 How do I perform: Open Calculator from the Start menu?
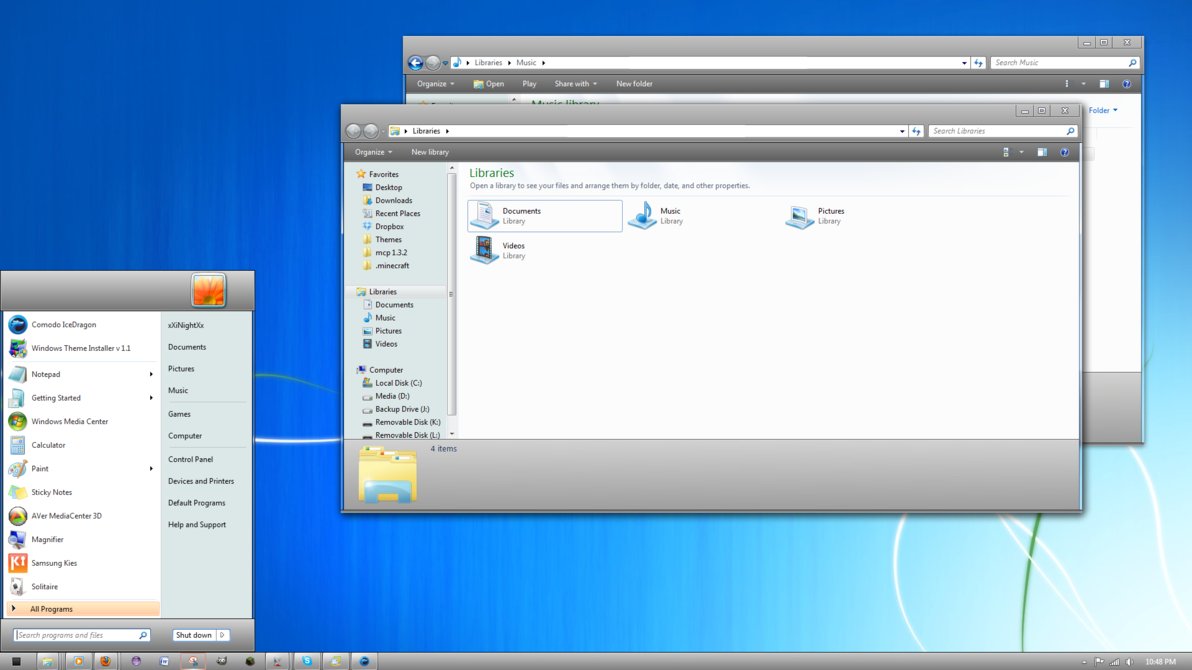[x=48, y=445]
